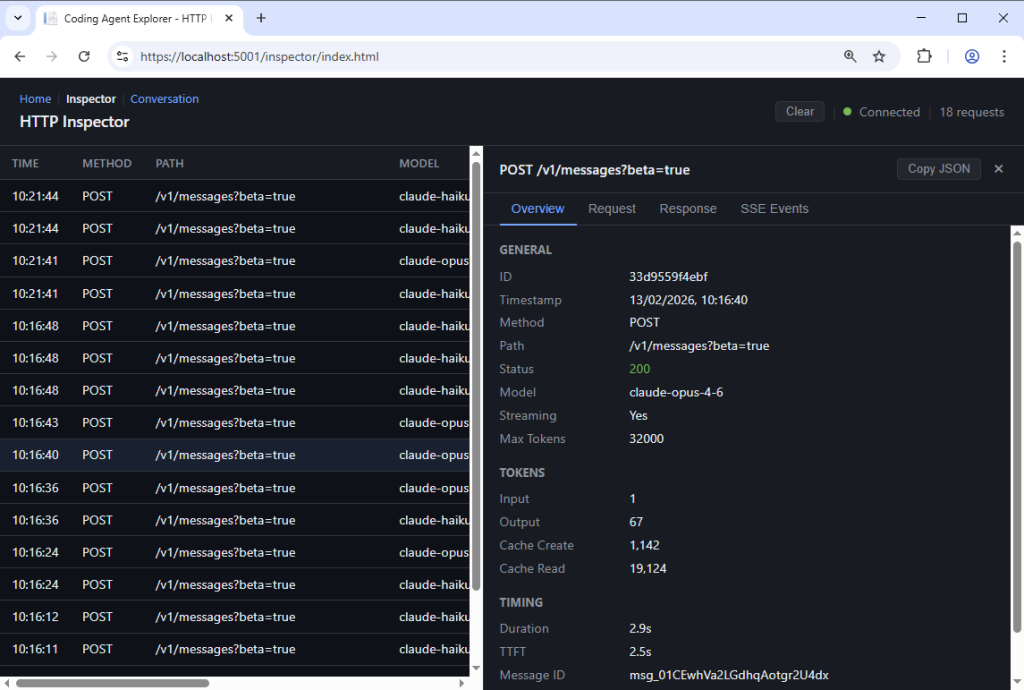Open a new browser tab

[261, 18]
